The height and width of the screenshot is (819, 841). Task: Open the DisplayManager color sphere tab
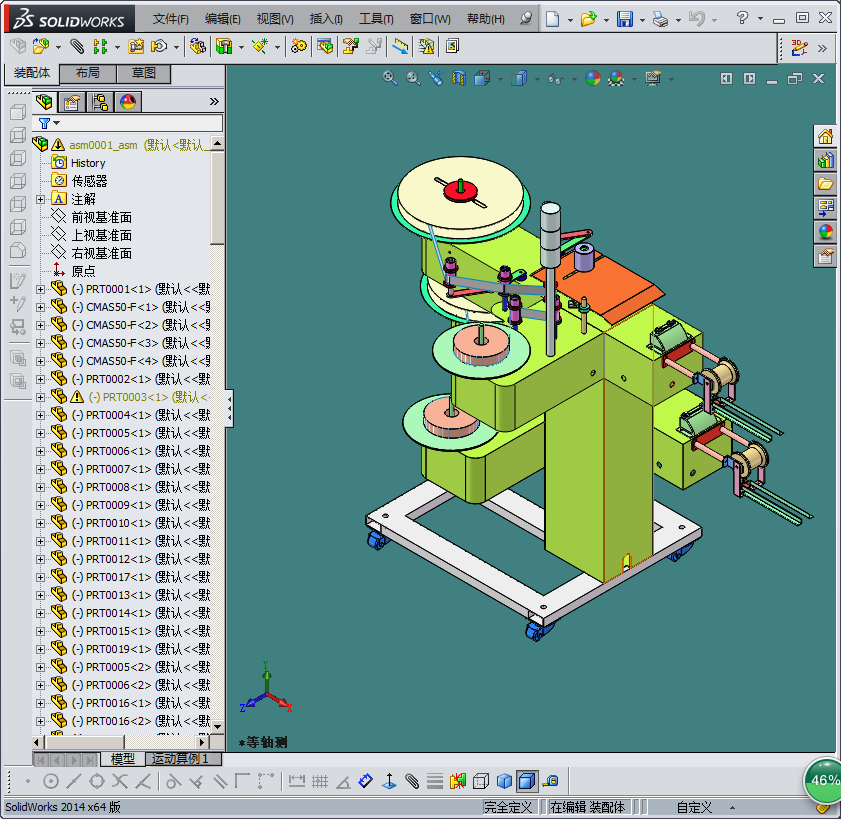(x=127, y=101)
